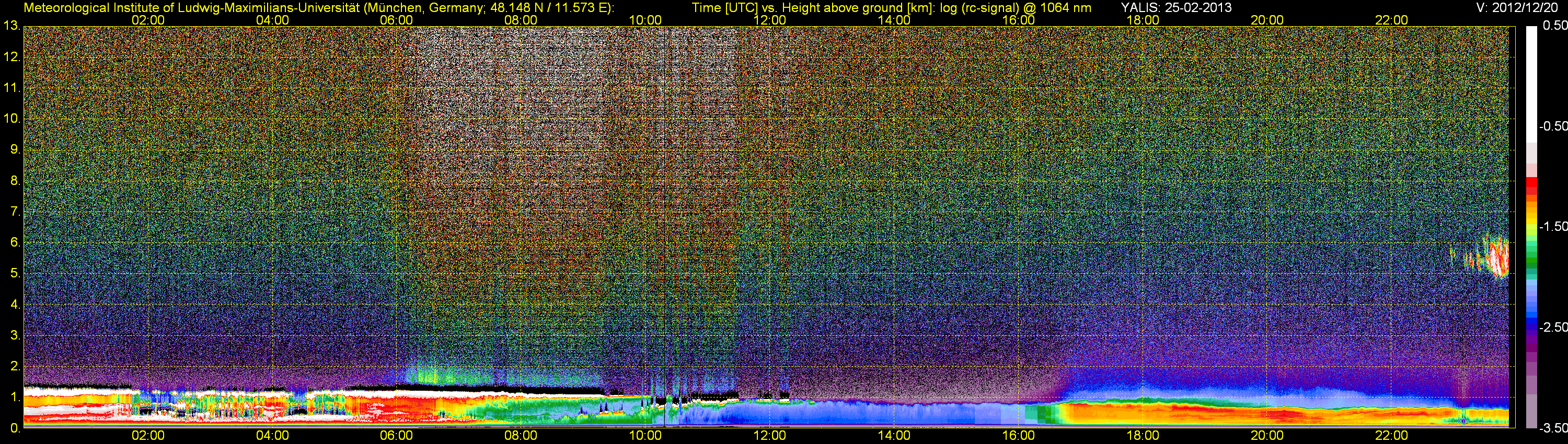The image size is (1568, 444).
Task: Pick the 13 km height axis label
Action: pos(11,26)
